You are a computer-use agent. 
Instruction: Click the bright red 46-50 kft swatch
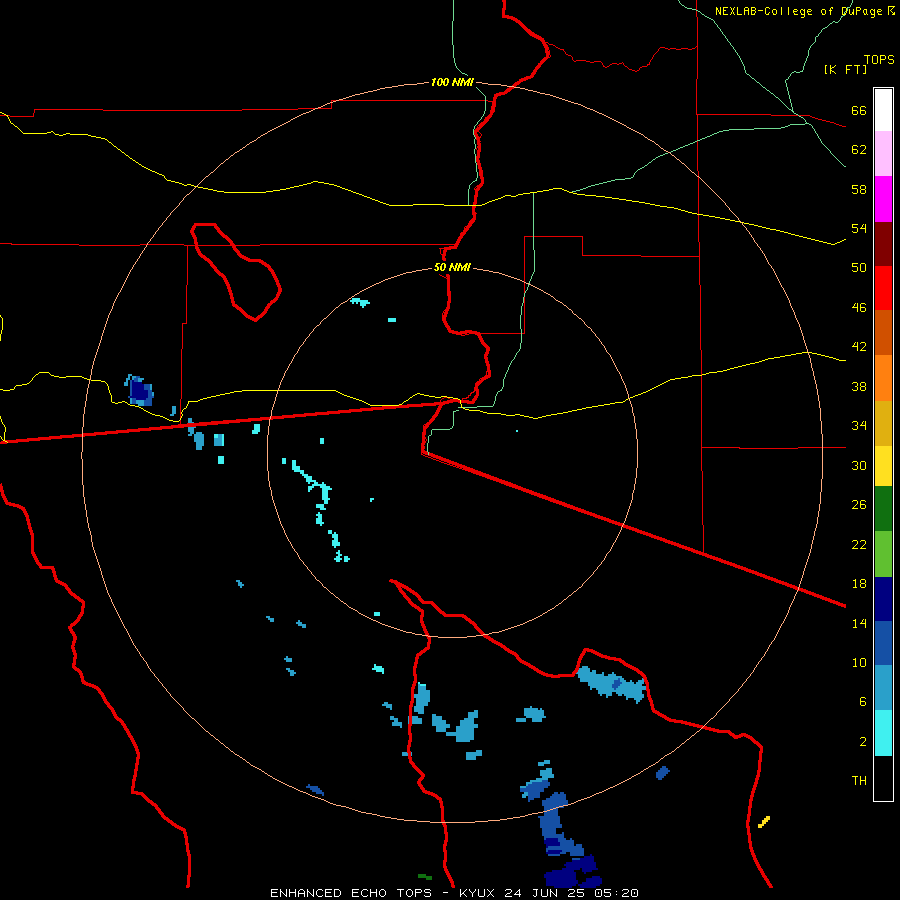(x=883, y=288)
